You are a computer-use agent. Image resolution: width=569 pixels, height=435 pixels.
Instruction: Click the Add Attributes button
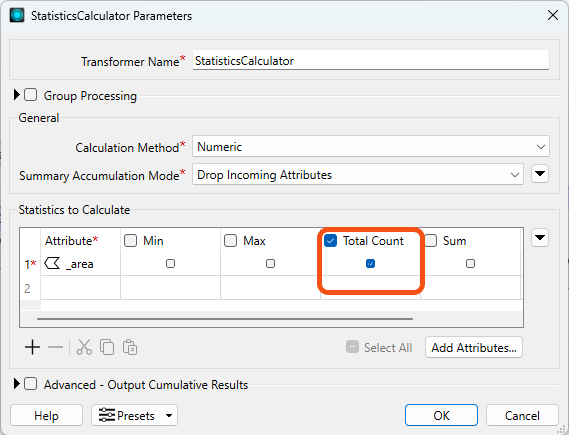point(474,348)
